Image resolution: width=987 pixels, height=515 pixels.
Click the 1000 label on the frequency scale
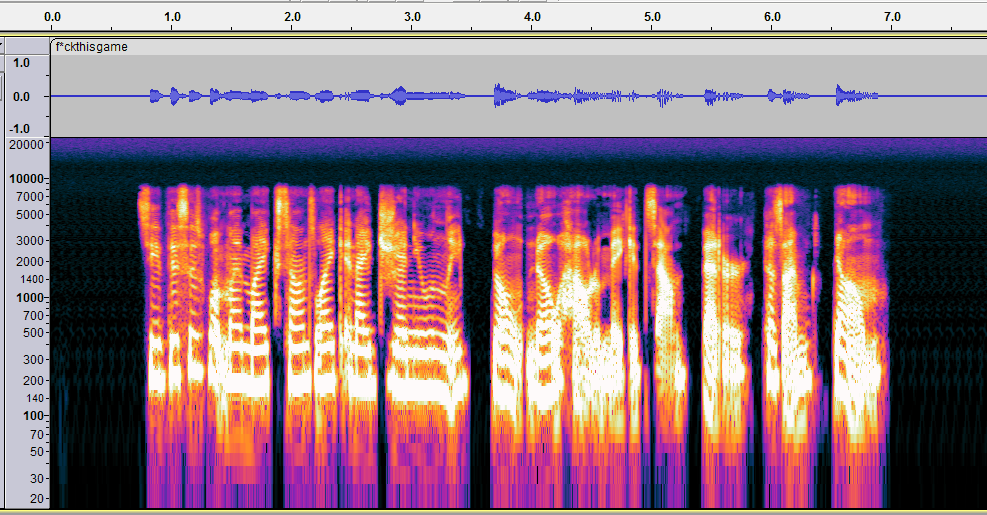click(x=30, y=298)
